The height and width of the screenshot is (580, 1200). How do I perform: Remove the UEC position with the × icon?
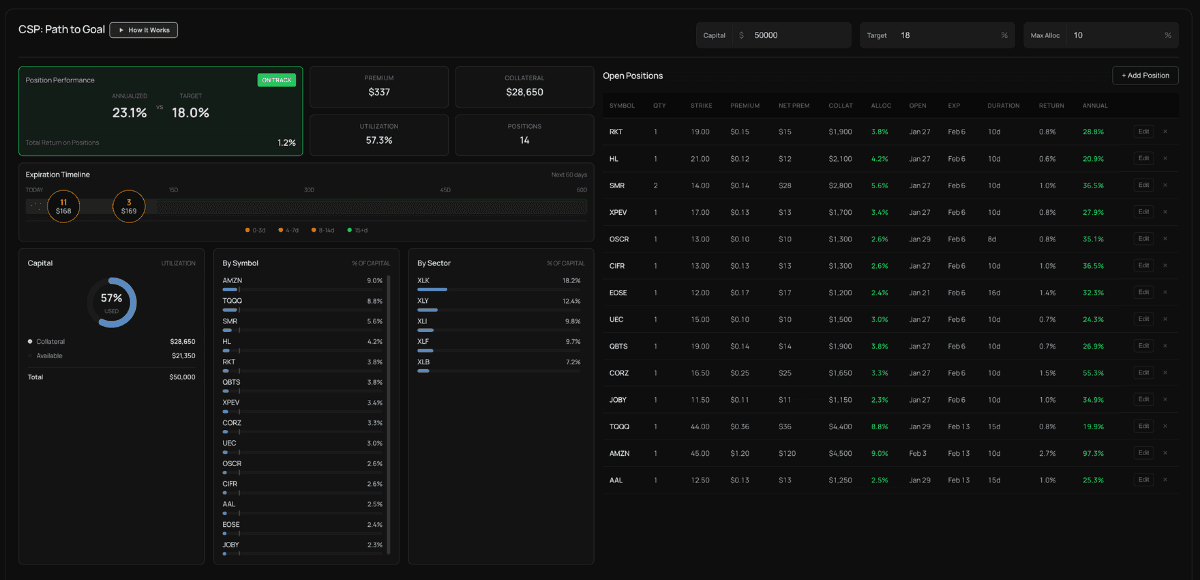tap(1164, 319)
